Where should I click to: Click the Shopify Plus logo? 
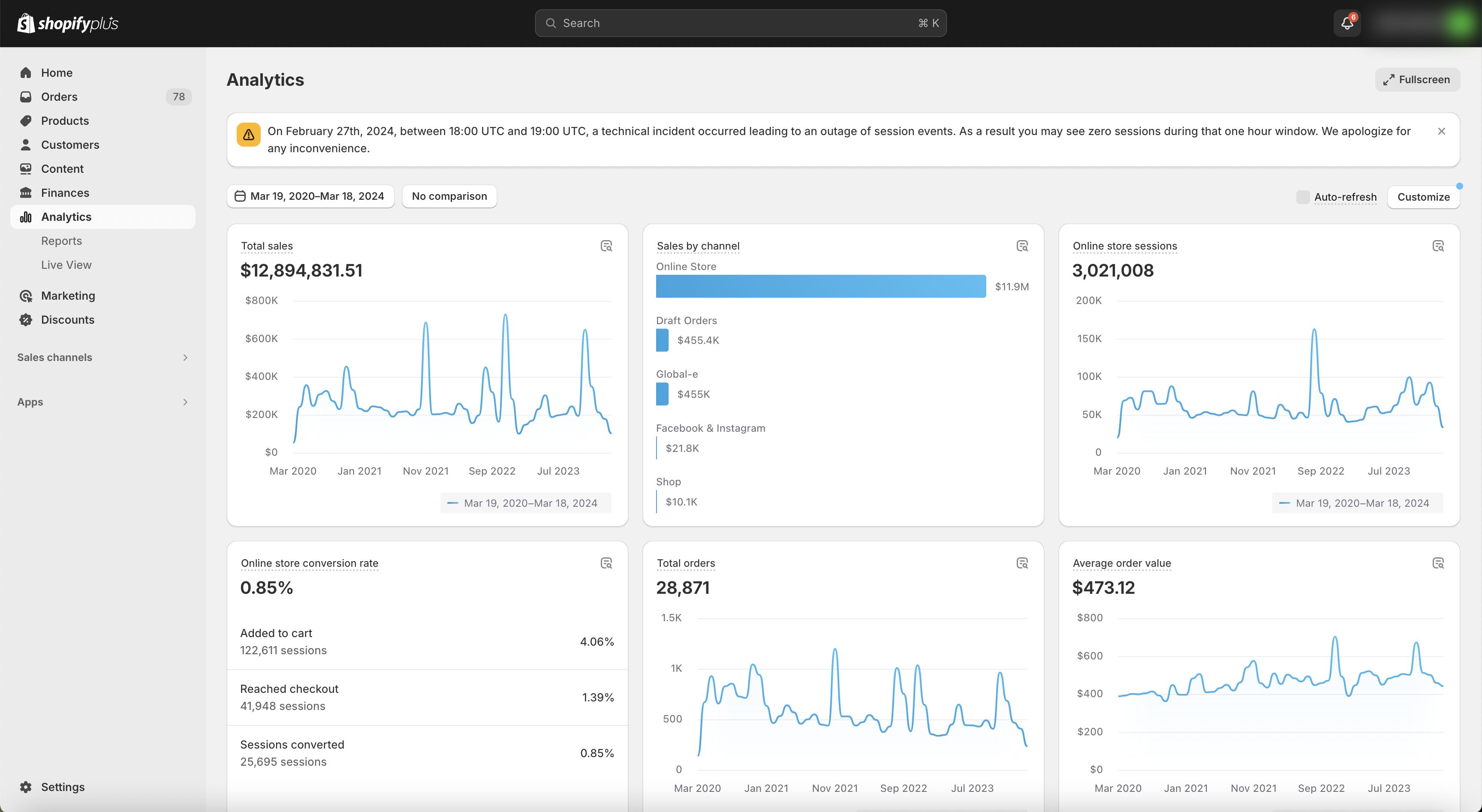coord(68,23)
